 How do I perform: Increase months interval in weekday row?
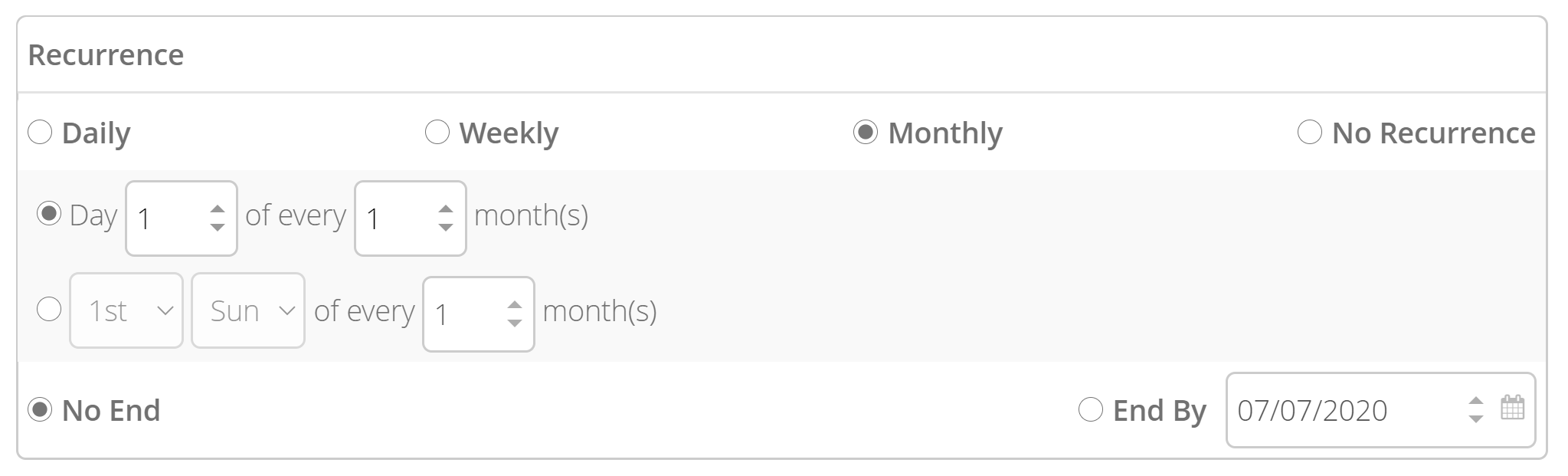click(x=515, y=305)
